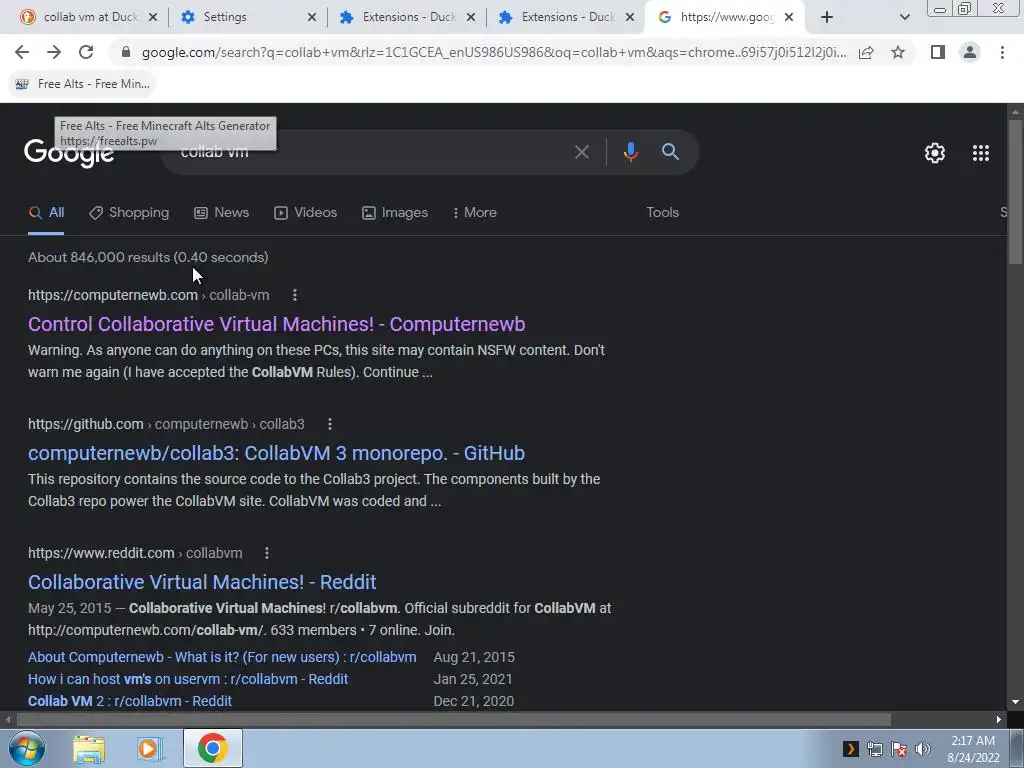This screenshot has width=1024, height=768.
Task: Open the network icon in tray
Action: pyautogui.click(x=874, y=749)
